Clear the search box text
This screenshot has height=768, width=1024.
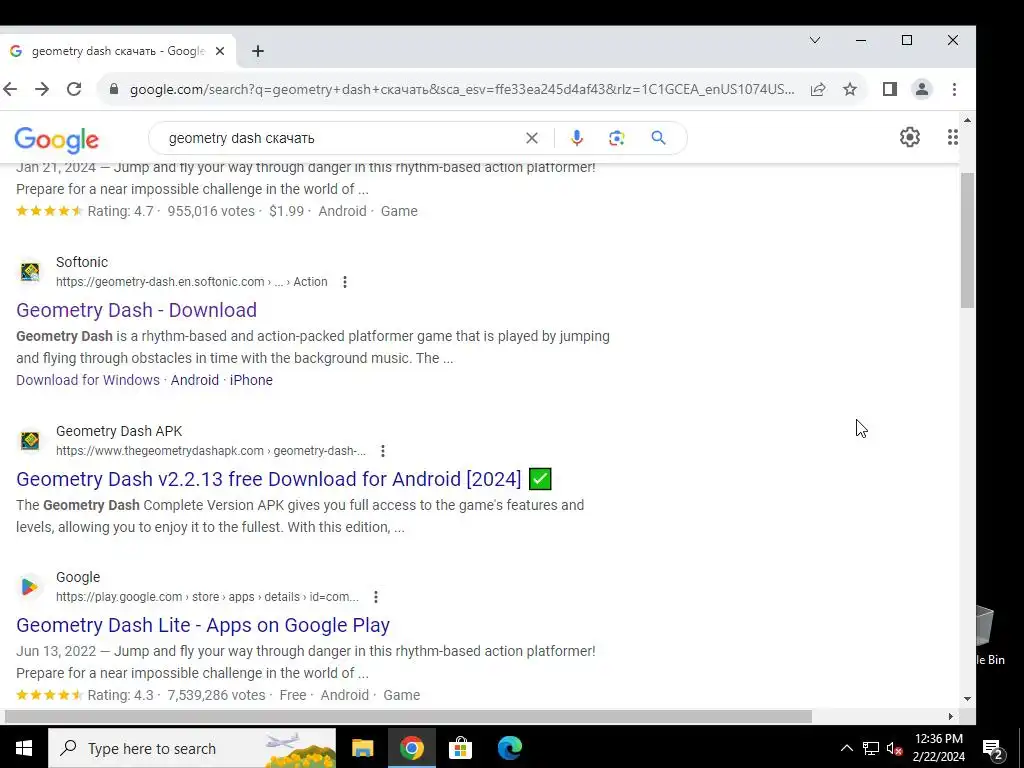pos(532,138)
